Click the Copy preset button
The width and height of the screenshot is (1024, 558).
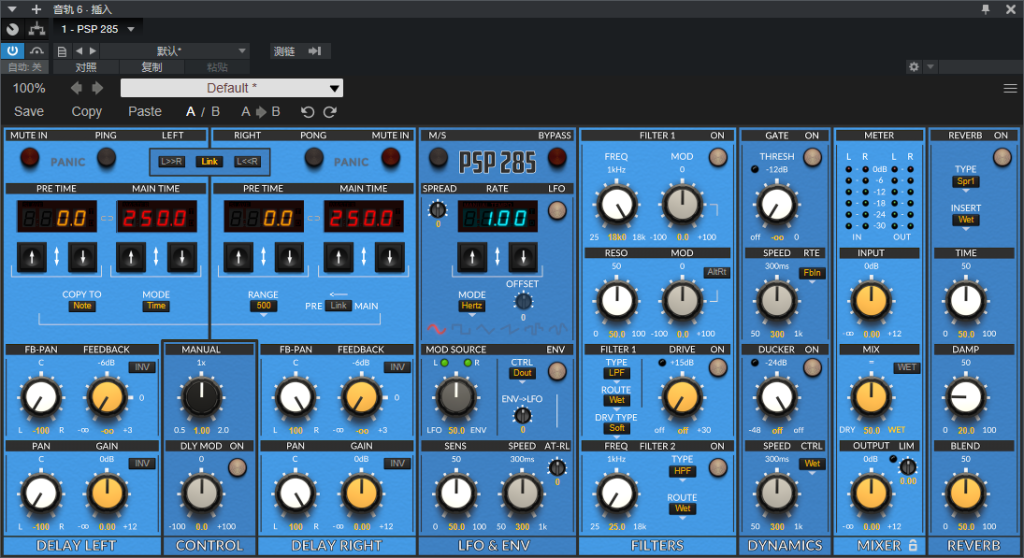pyautogui.click(x=87, y=112)
